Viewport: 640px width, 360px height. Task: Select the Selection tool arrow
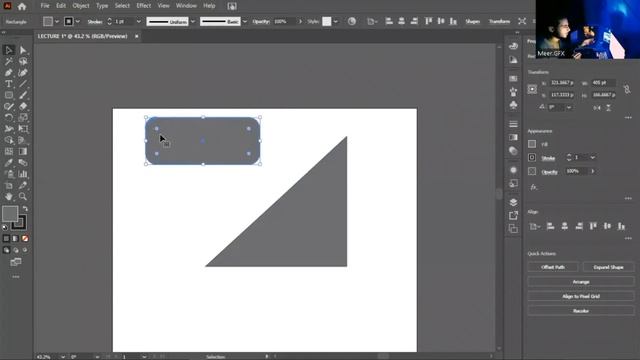tap(9, 50)
